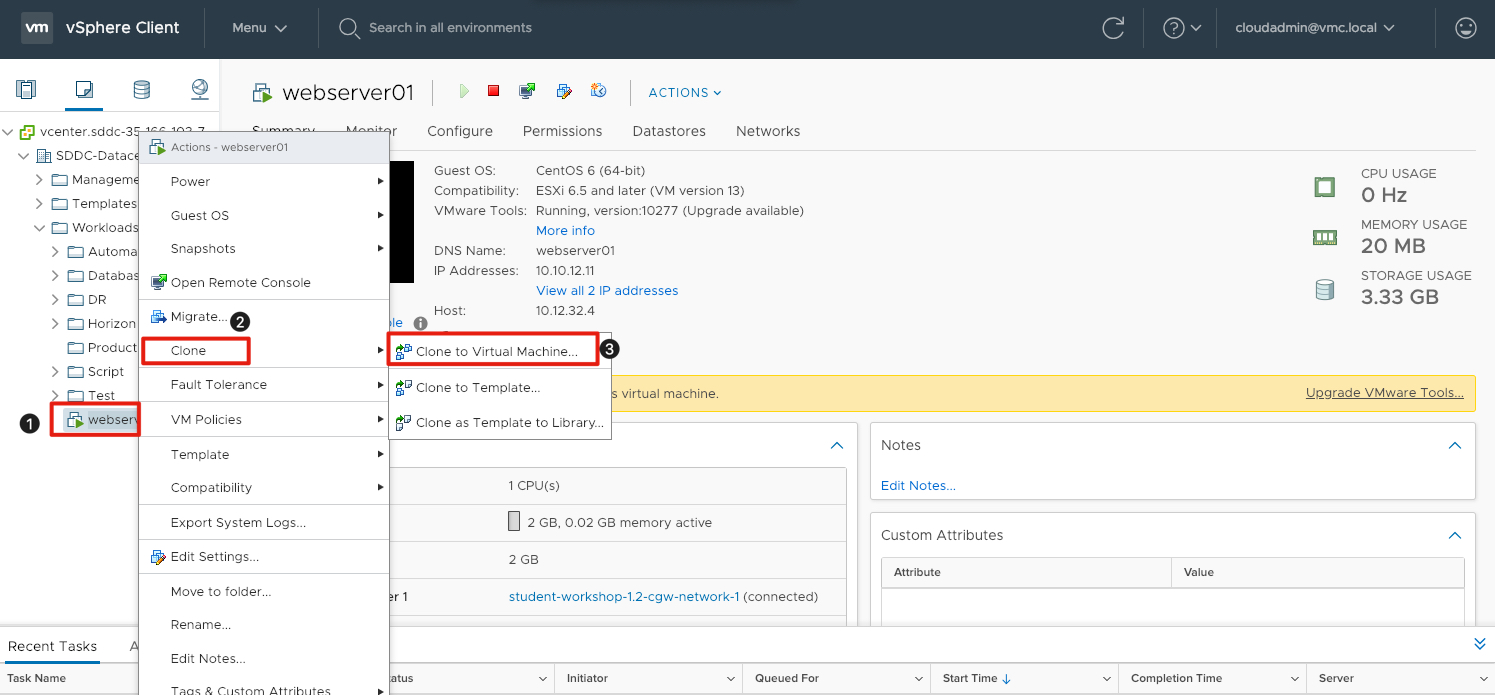Image resolution: width=1495 pixels, height=695 pixels.
Task: Collapse the Notes panel
Action: pyautogui.click(x=1455, y=445)
